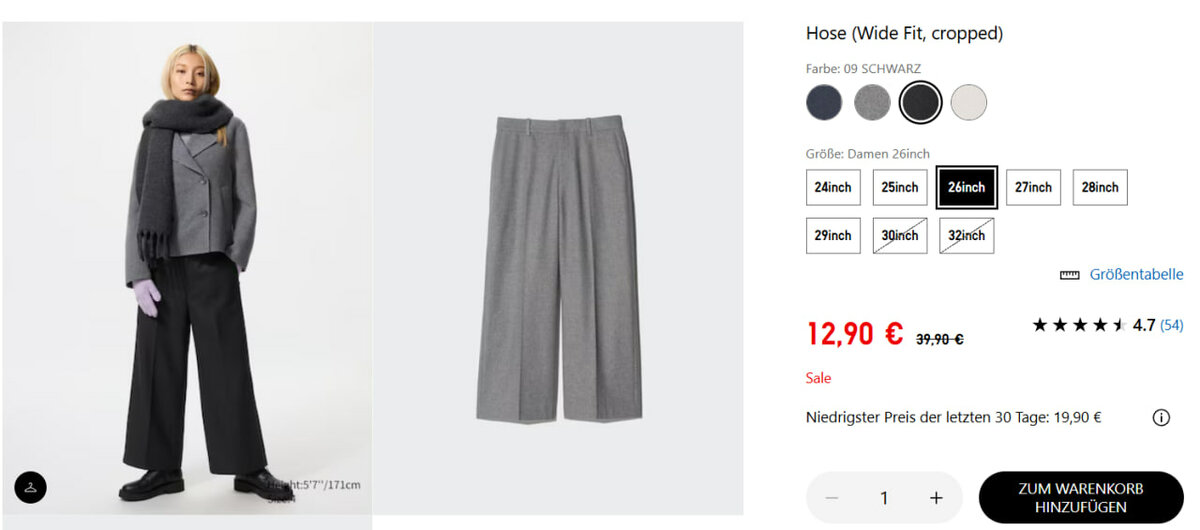The width and height of the screenshot is (1200, 530).
Task: Click Zum Warenkorb hinzufügen button
Action: point(1081,498)
